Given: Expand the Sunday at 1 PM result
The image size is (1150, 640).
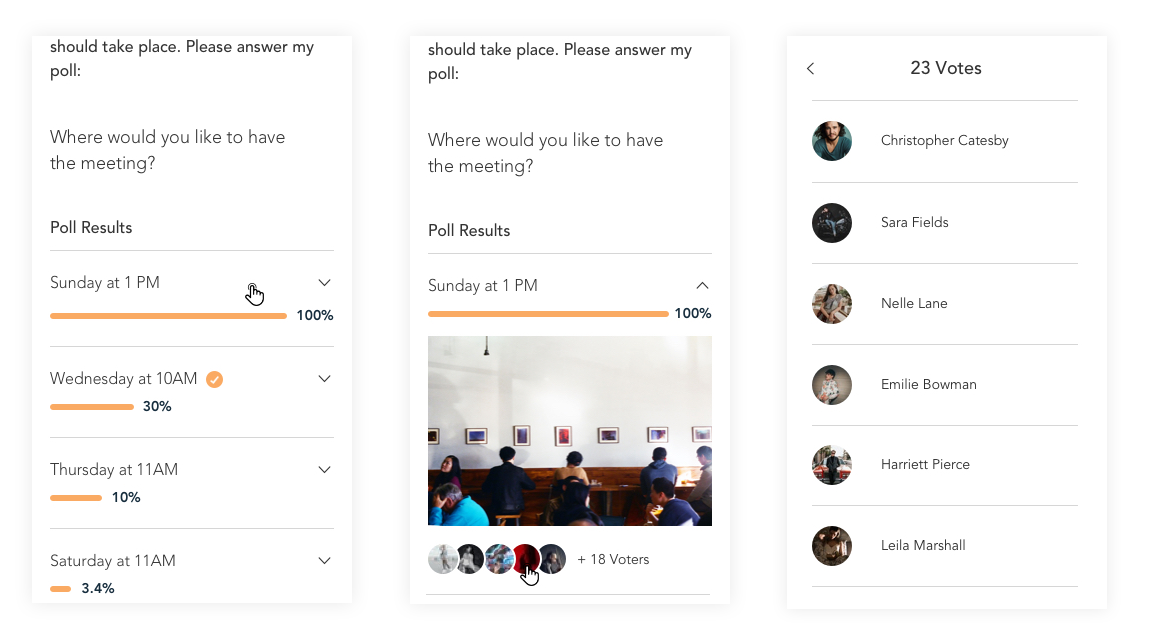Looking at the screenshot, I should (324, 283).
